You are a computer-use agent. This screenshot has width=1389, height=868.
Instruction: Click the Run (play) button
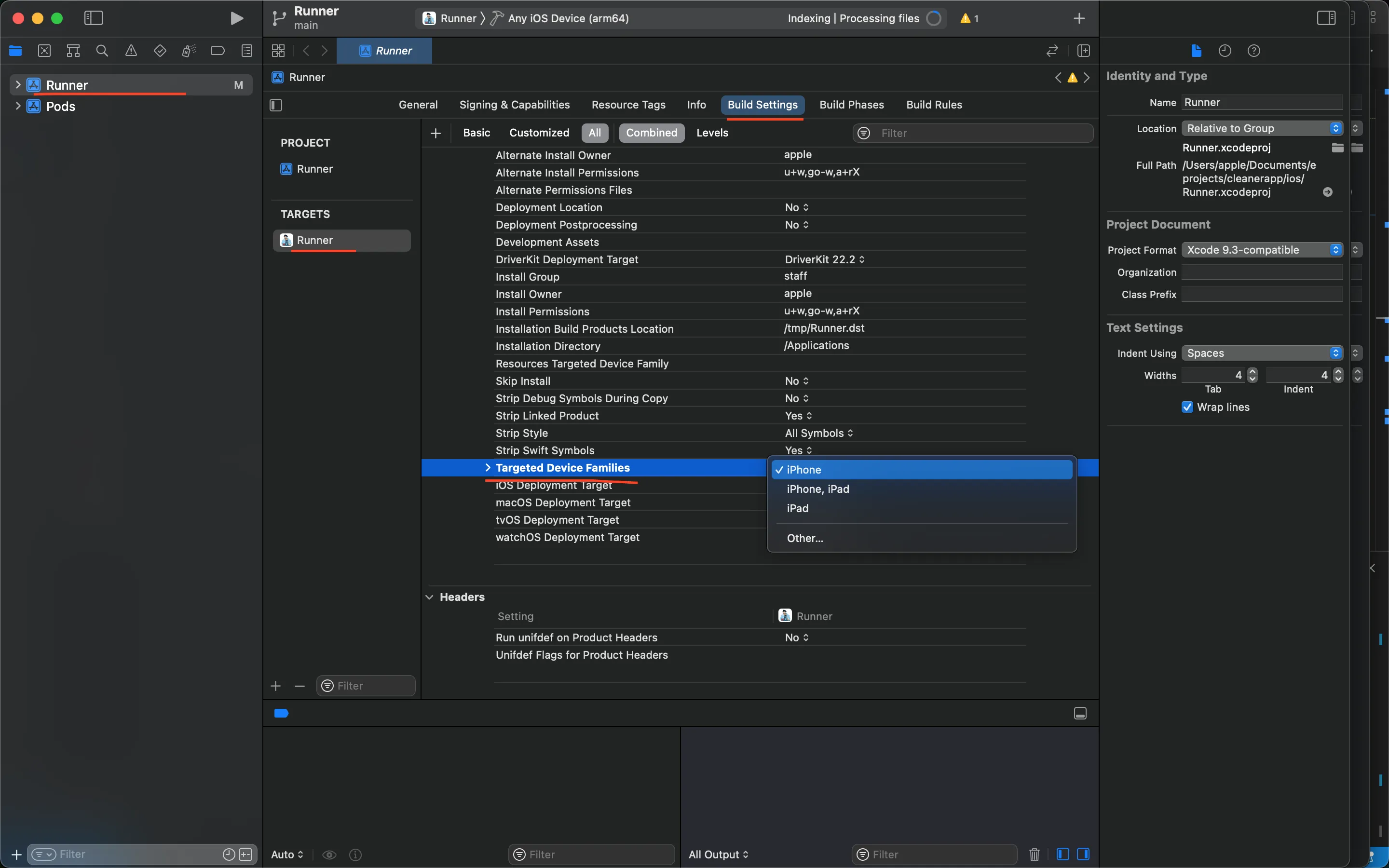(236, 18)
